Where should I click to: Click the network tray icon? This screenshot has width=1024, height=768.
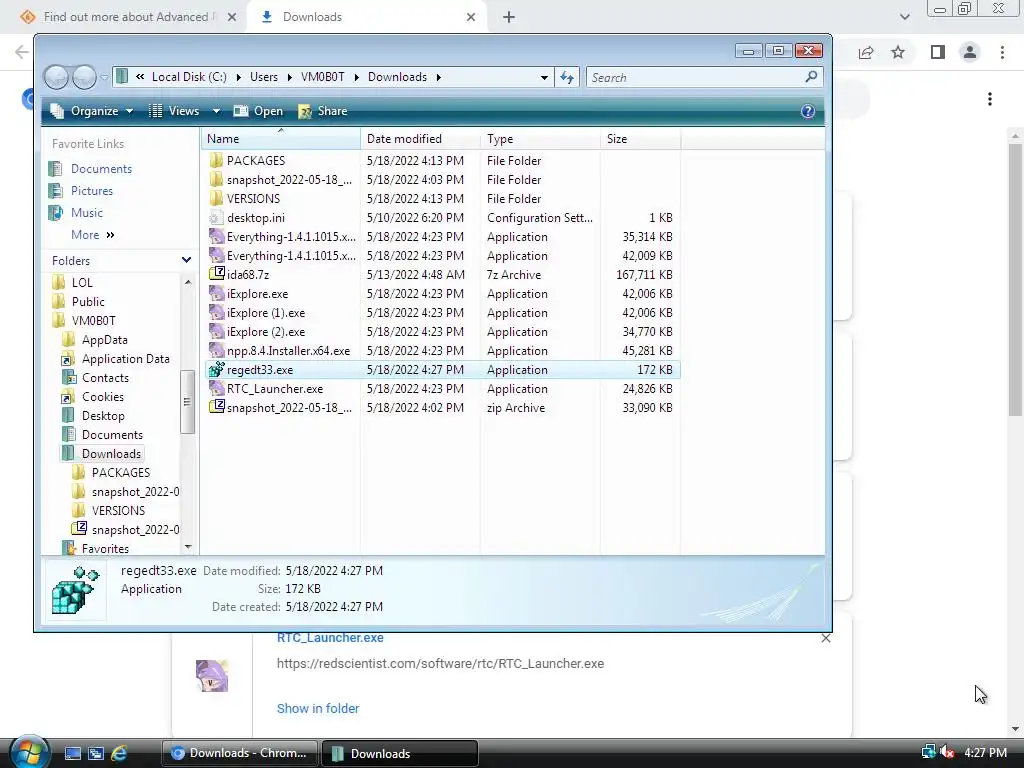928,752
